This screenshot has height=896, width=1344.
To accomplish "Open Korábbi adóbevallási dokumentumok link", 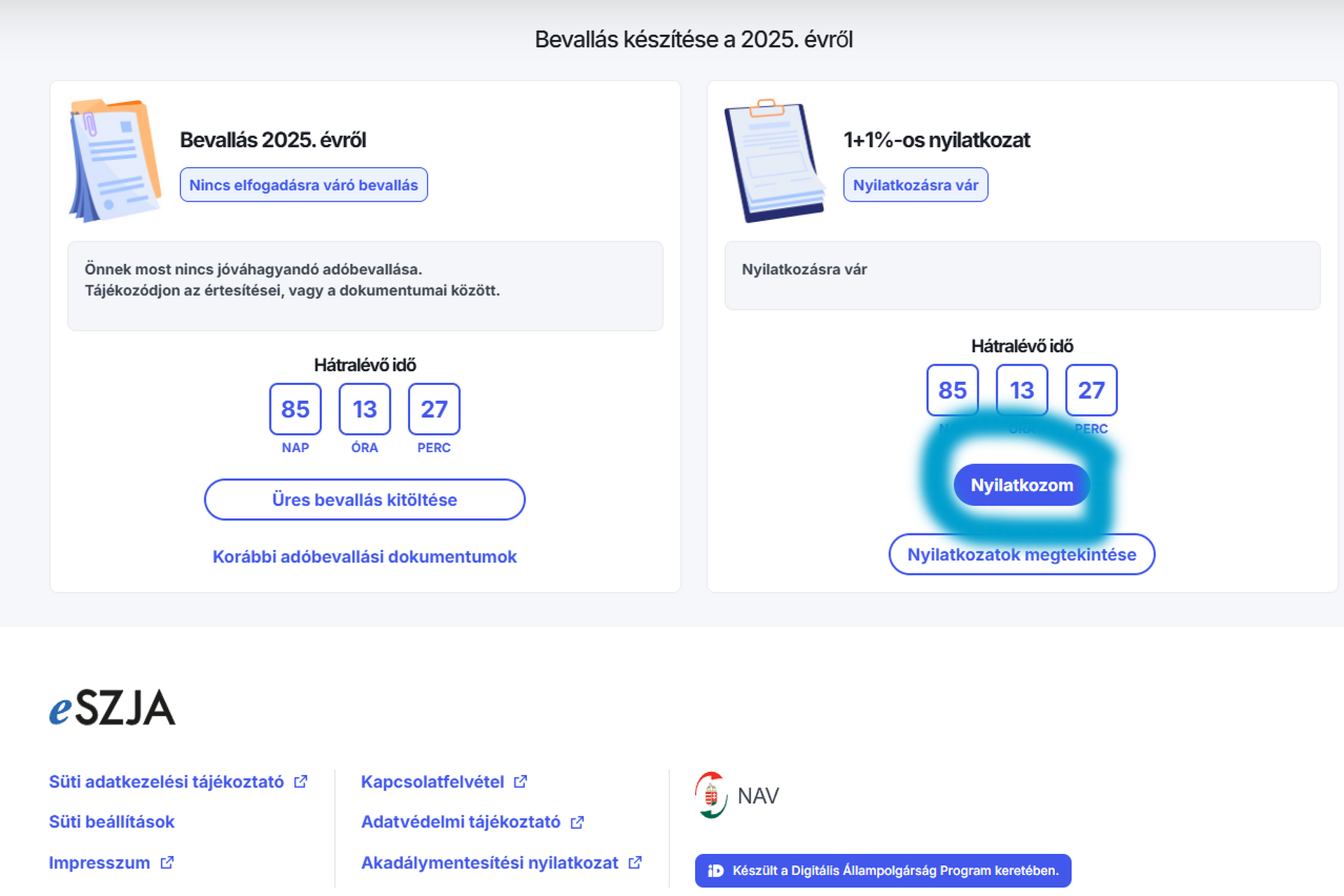I will (x=364, y=556).
